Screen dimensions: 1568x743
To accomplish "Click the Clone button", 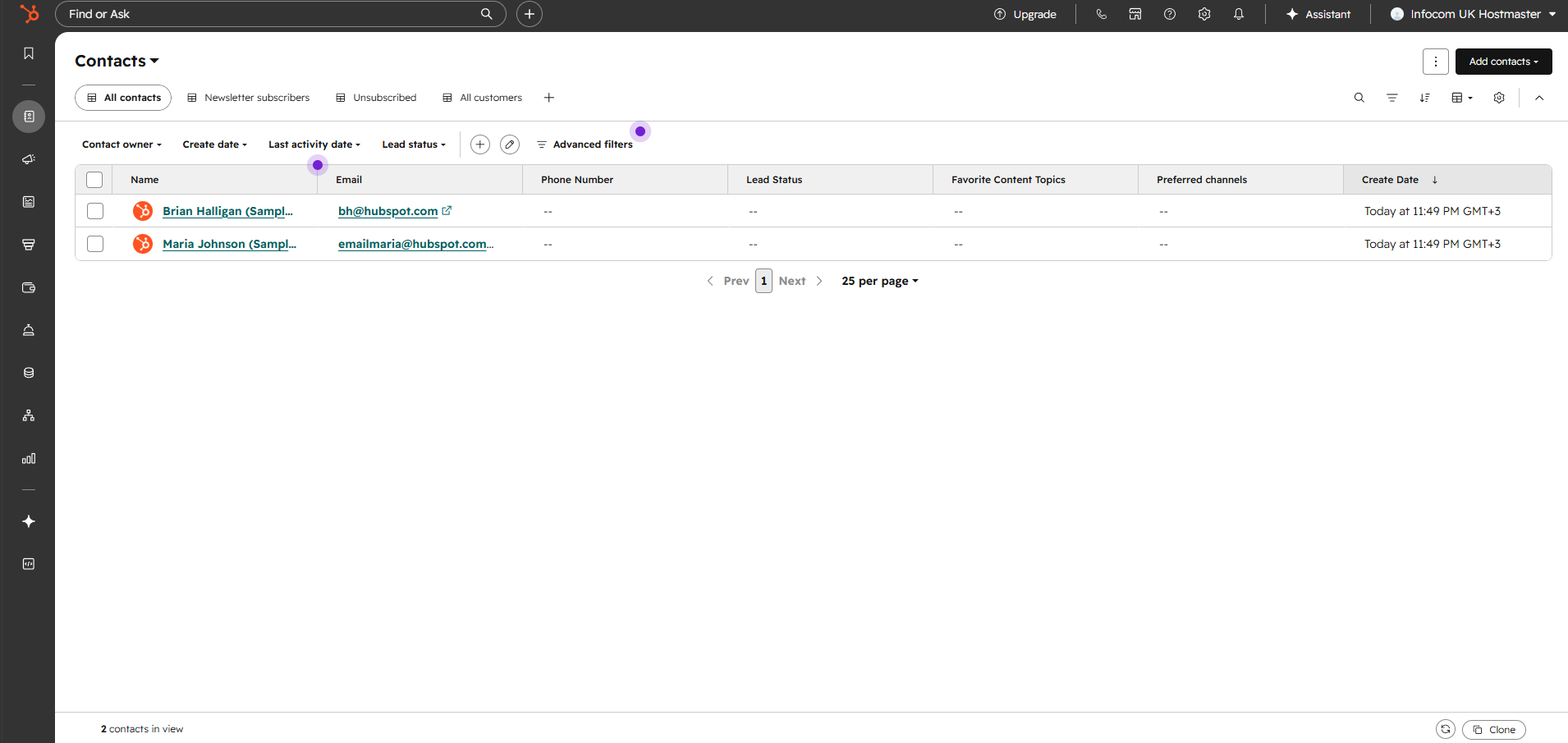I will tap(1494, 729).
